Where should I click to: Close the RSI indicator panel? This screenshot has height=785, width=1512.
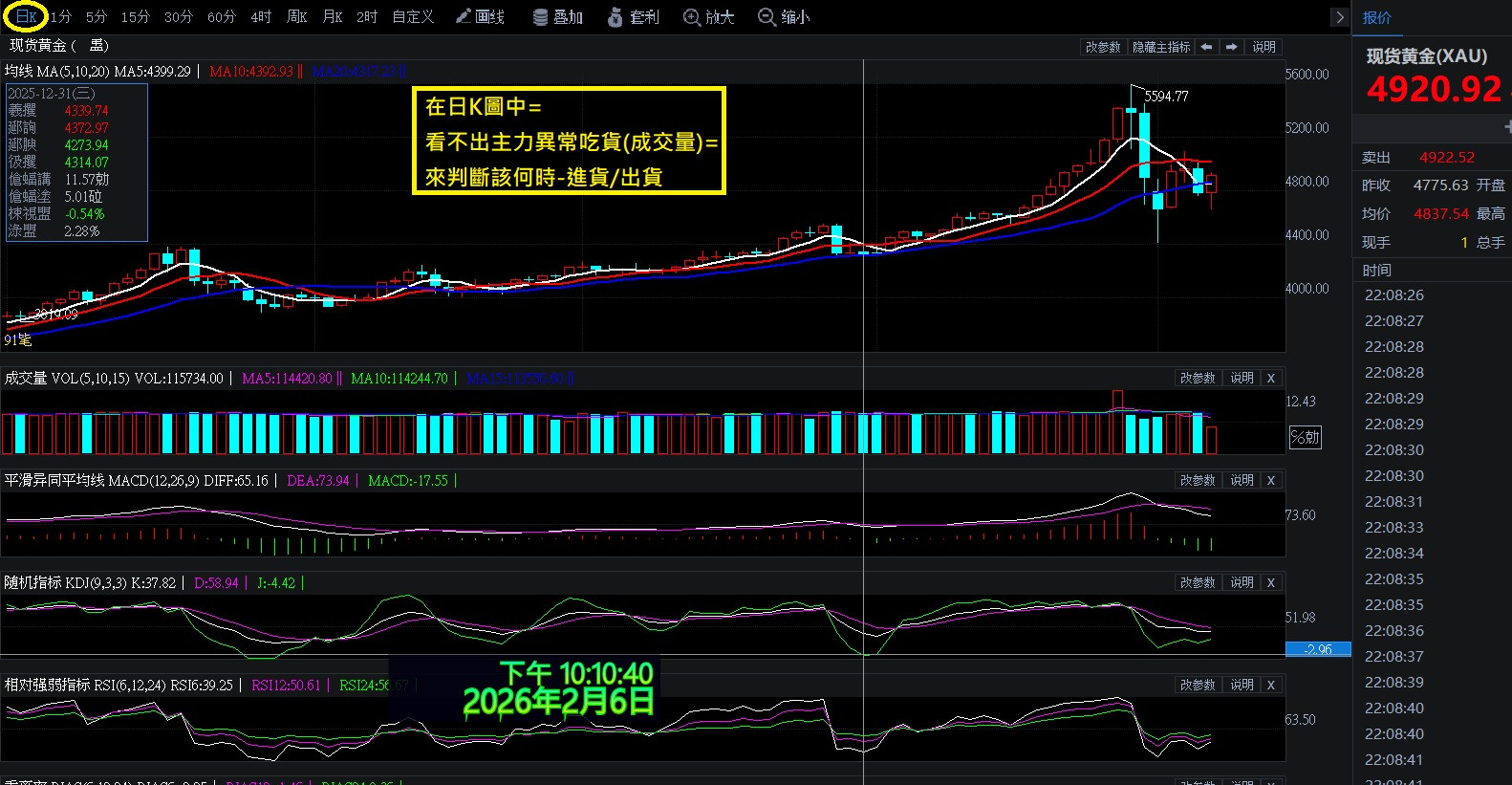(1271, 686)
